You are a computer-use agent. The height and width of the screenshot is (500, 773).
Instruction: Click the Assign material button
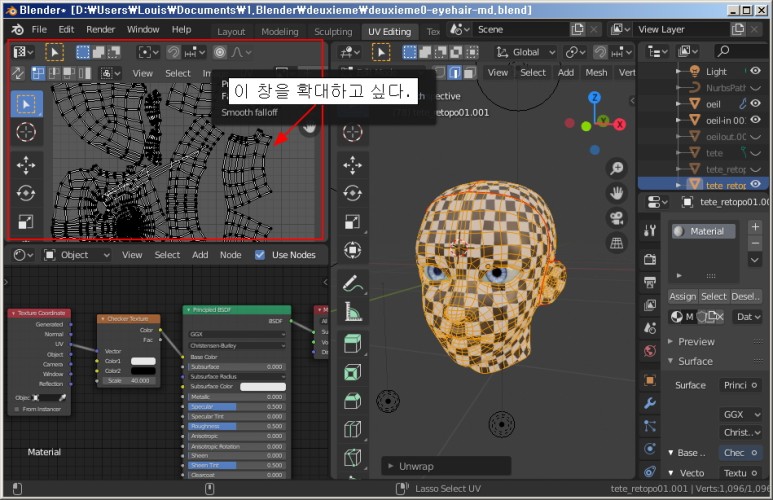point(682,296)
